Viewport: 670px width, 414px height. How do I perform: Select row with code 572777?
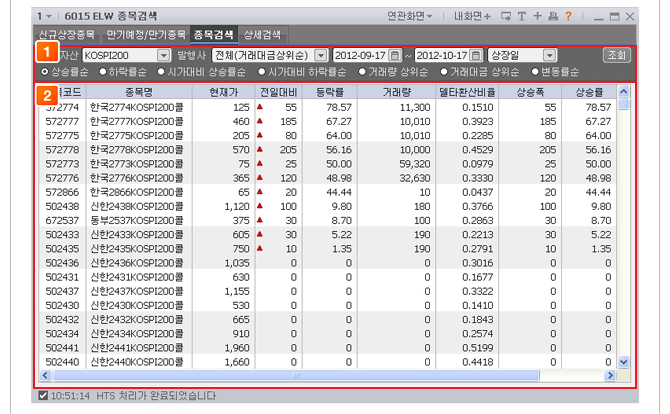pyautogui.click(x=328, y=121)
